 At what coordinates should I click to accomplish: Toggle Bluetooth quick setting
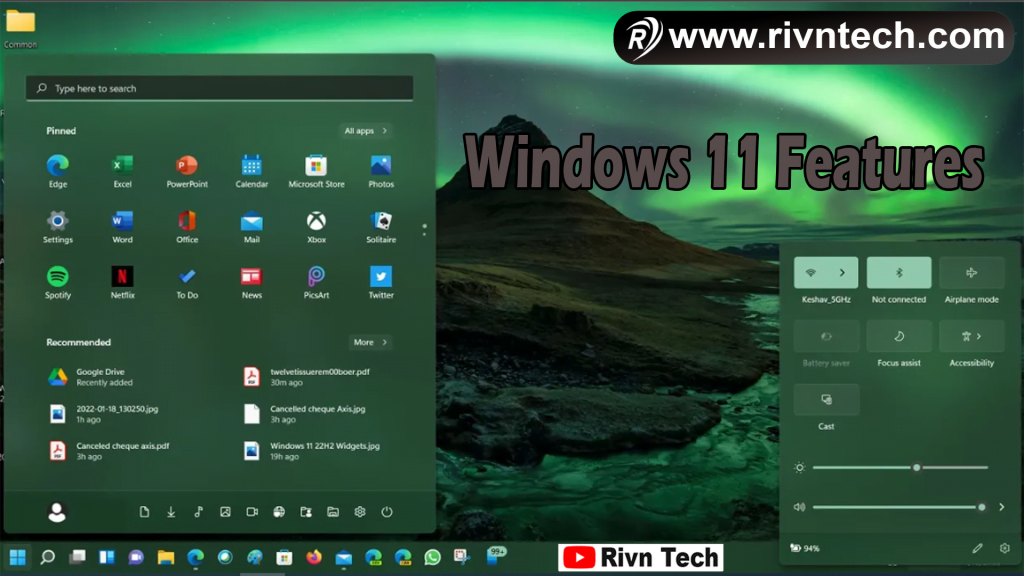tap(899, 272)
